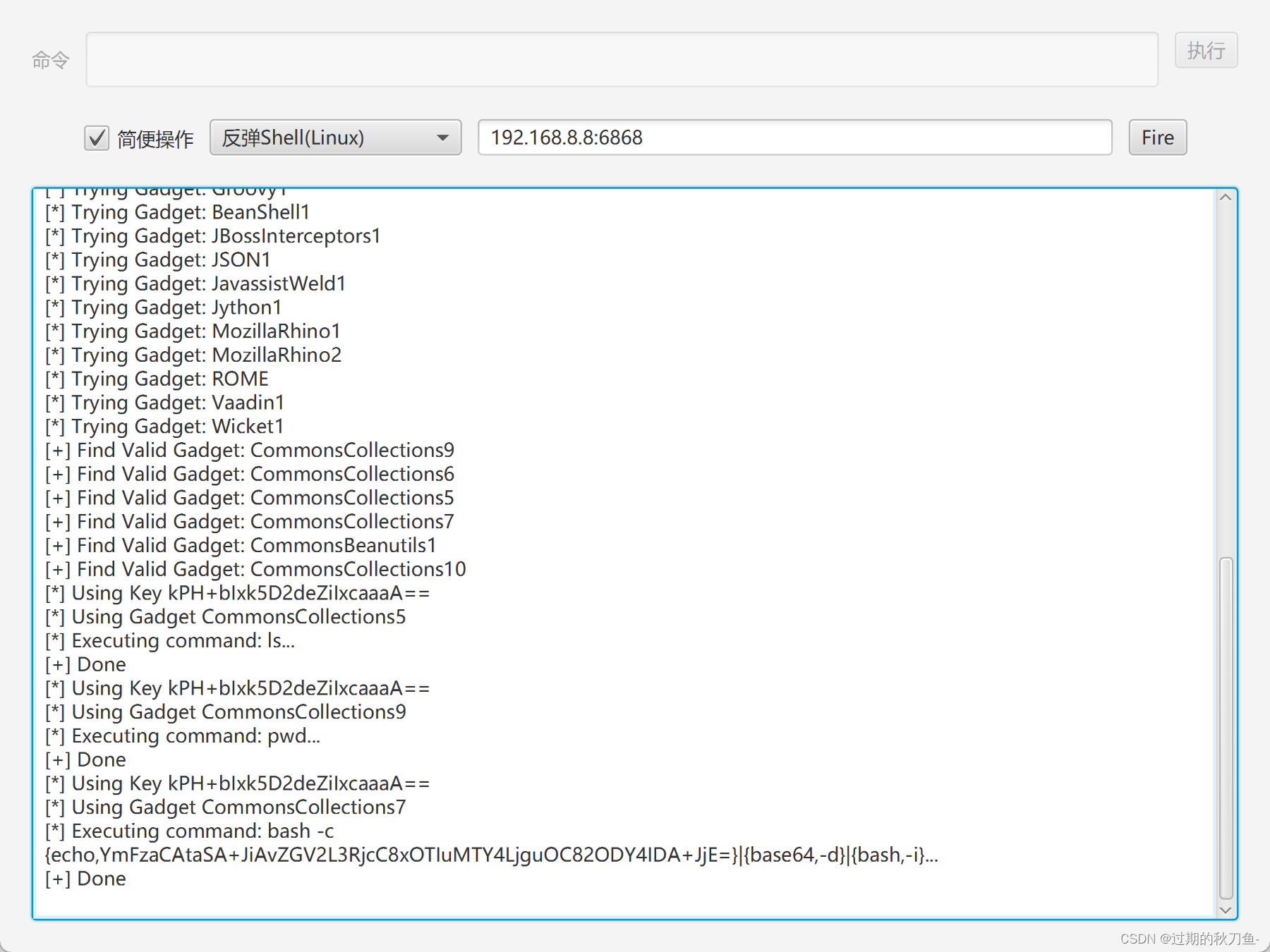Viewport: 1270px width, 952px height.
Task: Click the base64 echo payload line
Action: 492,855
